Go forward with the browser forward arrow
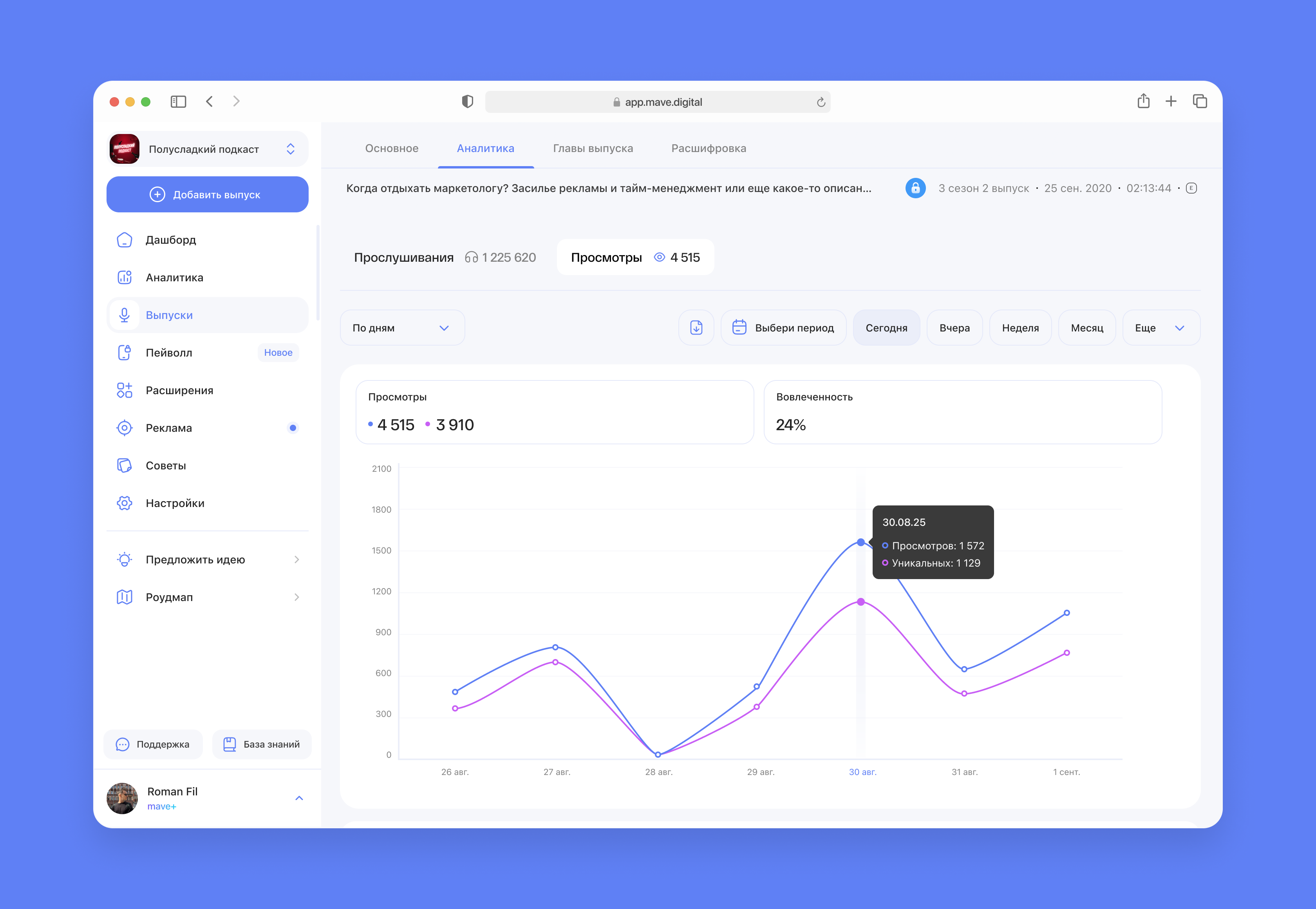This screenshot has height=909, width=1316. pos(236,101)
